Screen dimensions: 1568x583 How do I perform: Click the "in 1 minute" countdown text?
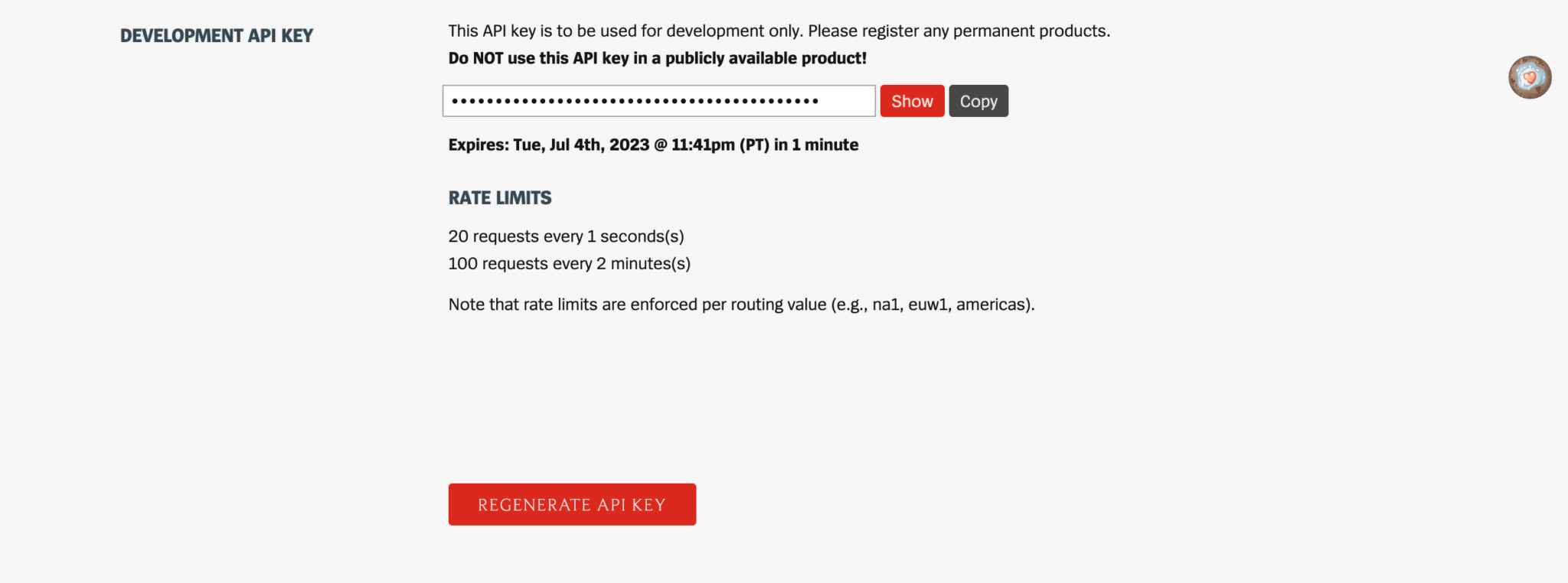coord(816,145)
